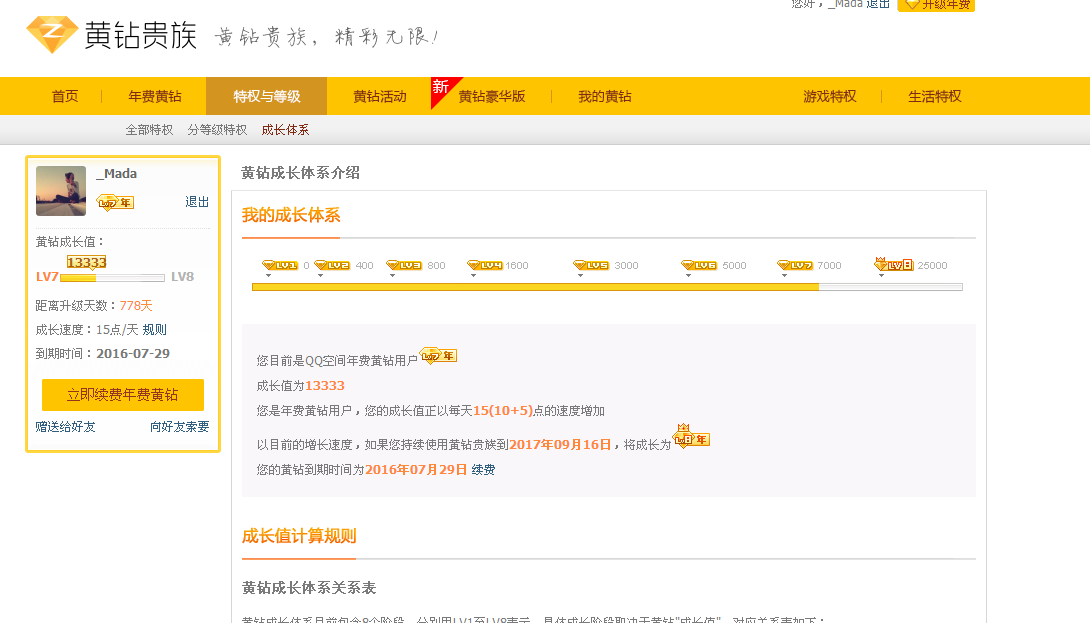The height and width of the screenshot is (623, 1090).
Task: Open the 黄钻豪华版 tab
Action: (x=492, y=96)
